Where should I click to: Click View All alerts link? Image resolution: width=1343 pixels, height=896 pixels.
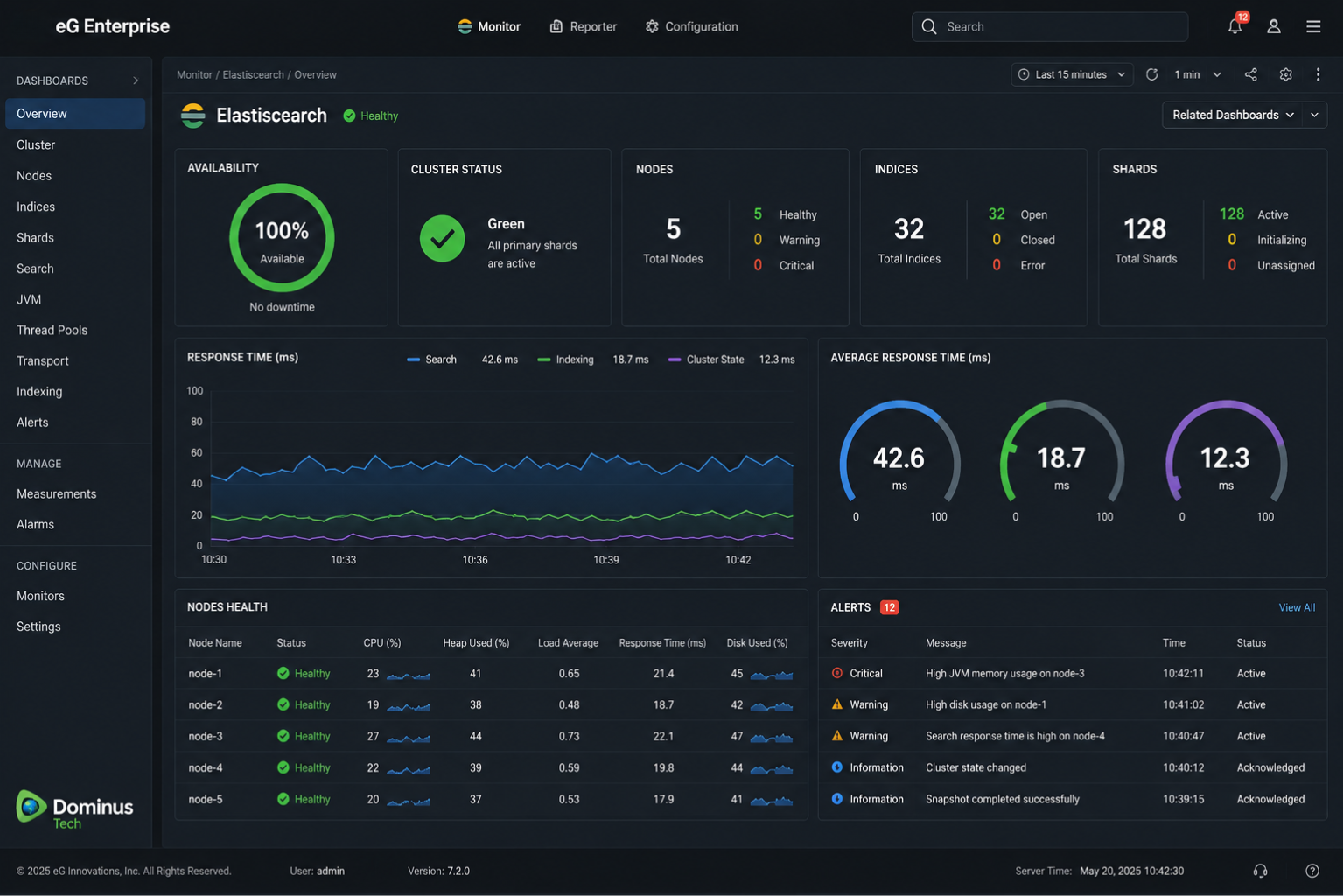click(x=1297, y=607)
